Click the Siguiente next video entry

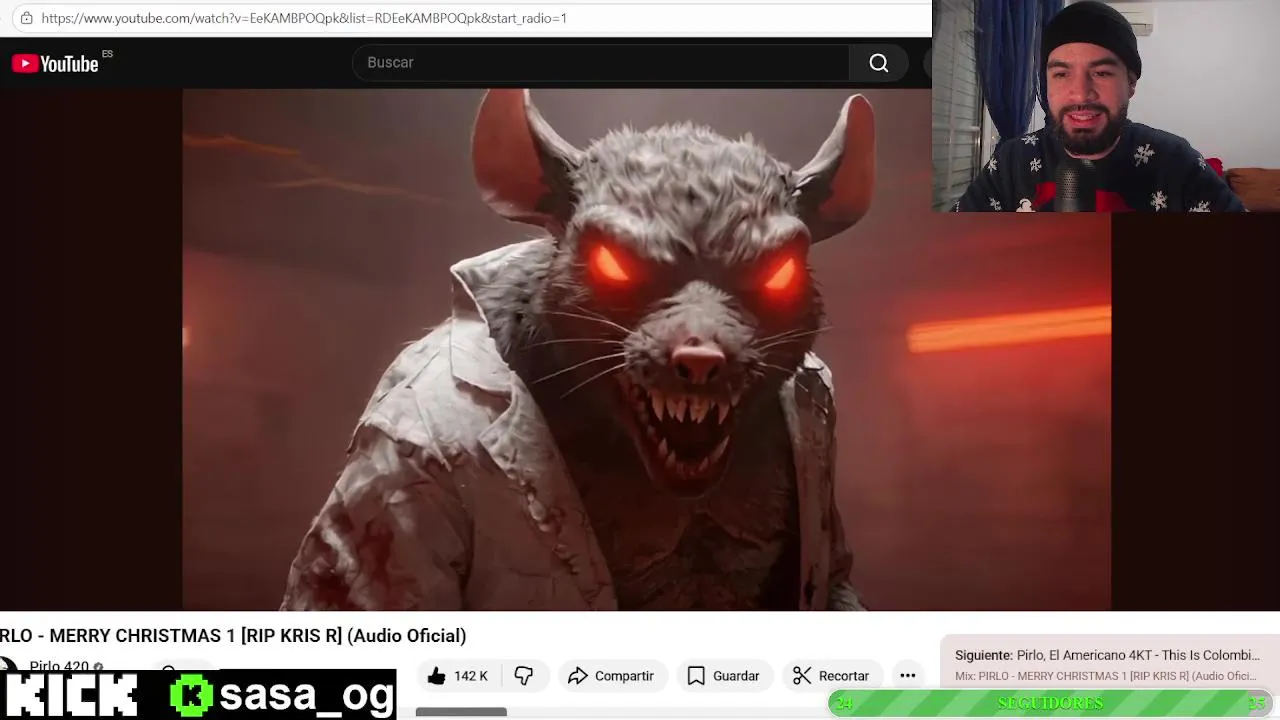point(1107,655)
